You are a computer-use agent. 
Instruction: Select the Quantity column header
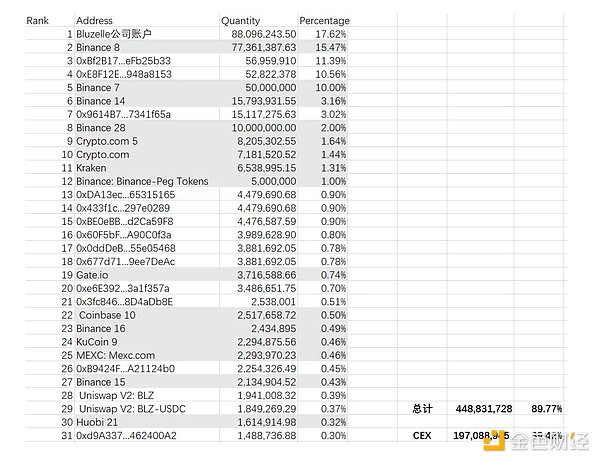[240, 20]
